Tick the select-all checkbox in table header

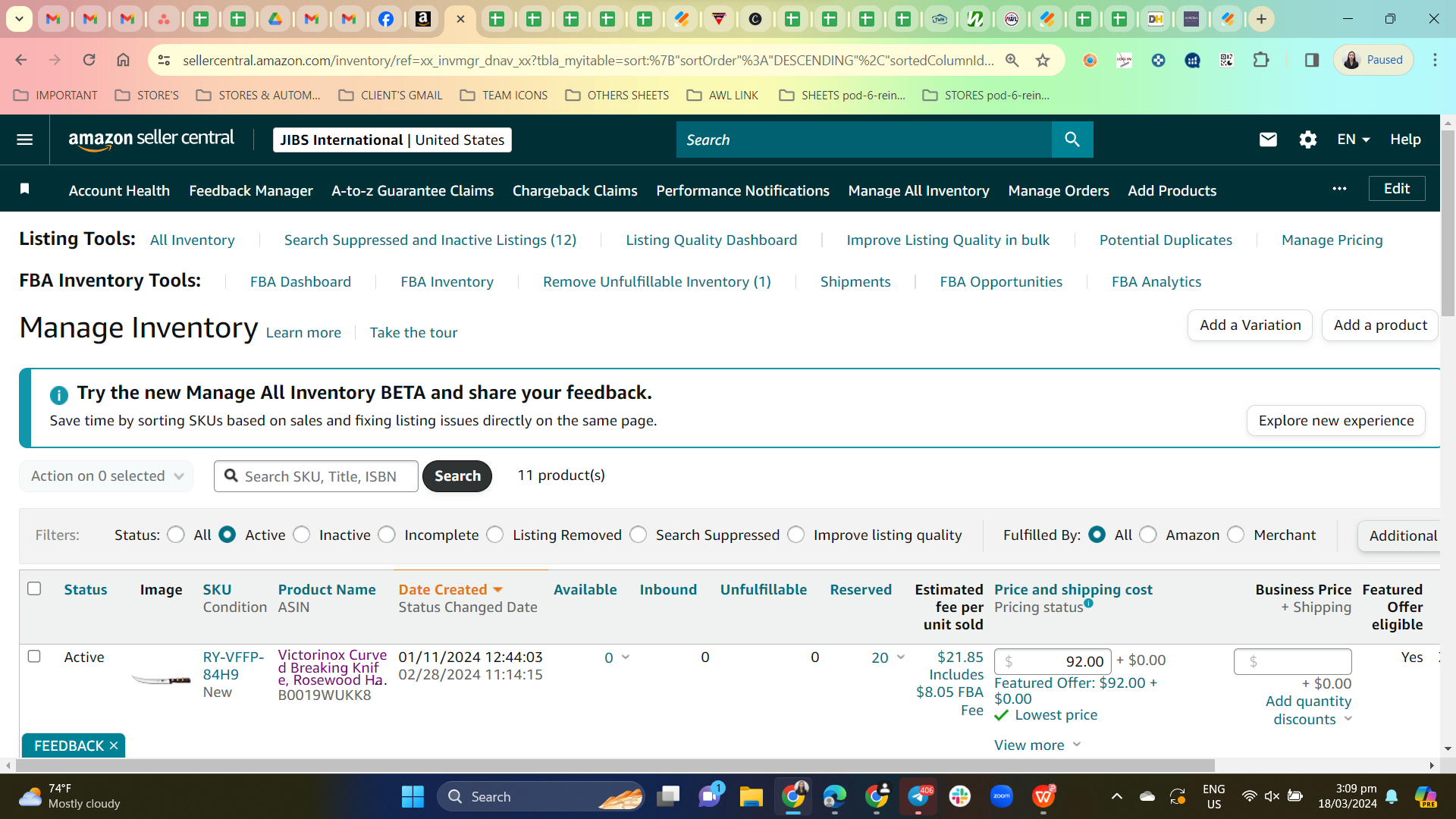pos(34,588)
